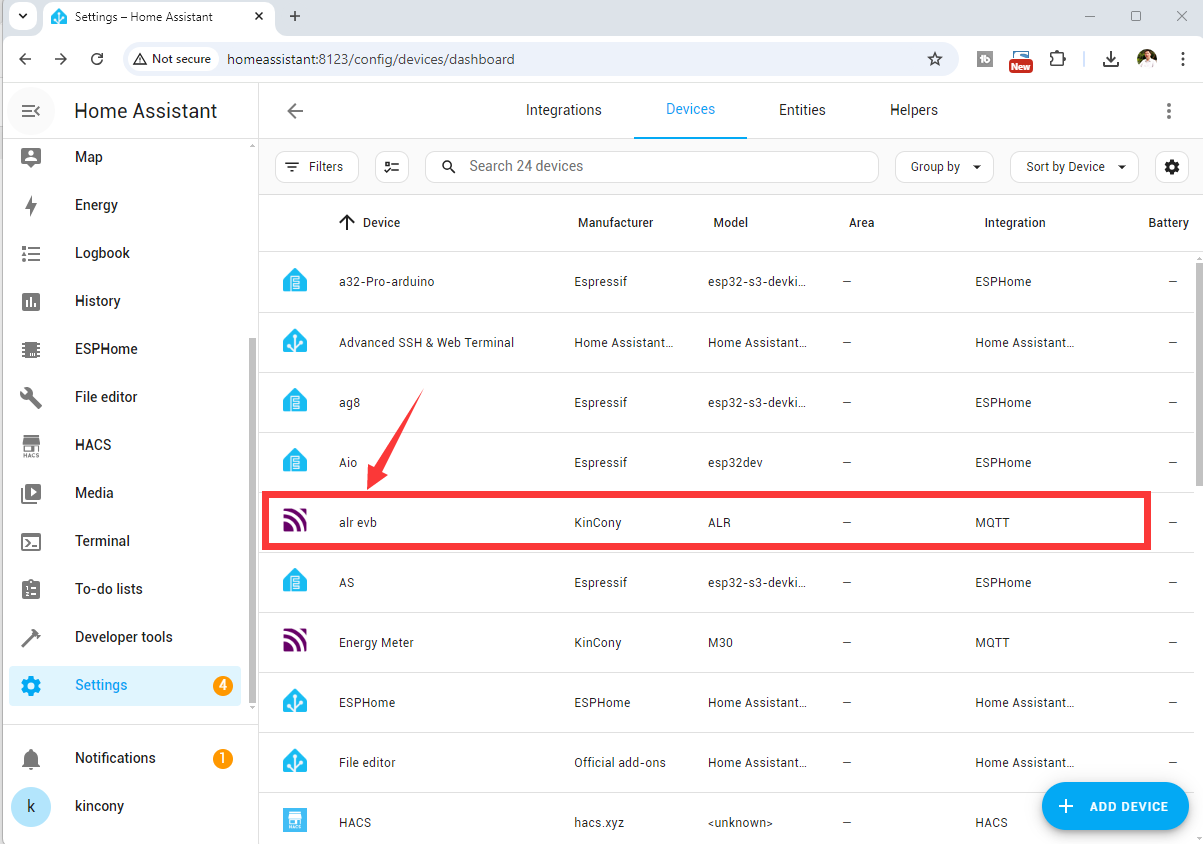Image resolution: width=1203 pixels, height=844 pixels.
Task: Collapse the Home Assistant sidebar menu
Action: [31, 111]
